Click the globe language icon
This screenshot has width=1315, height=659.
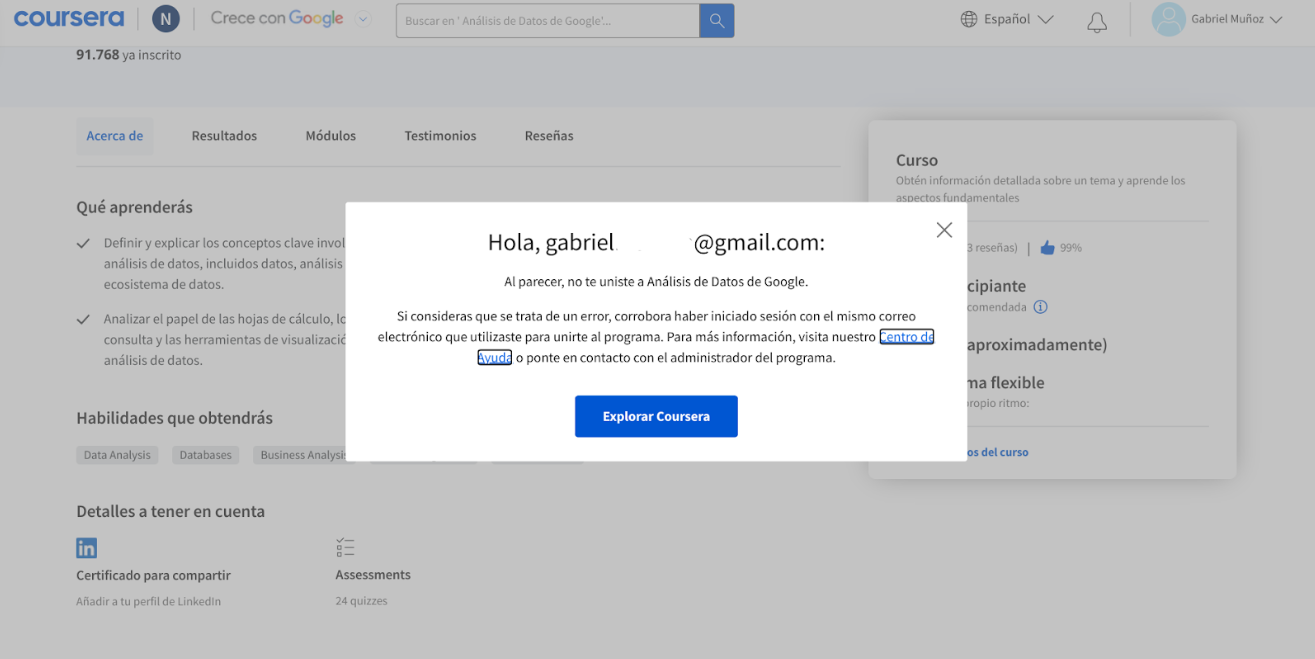point(968,19)
